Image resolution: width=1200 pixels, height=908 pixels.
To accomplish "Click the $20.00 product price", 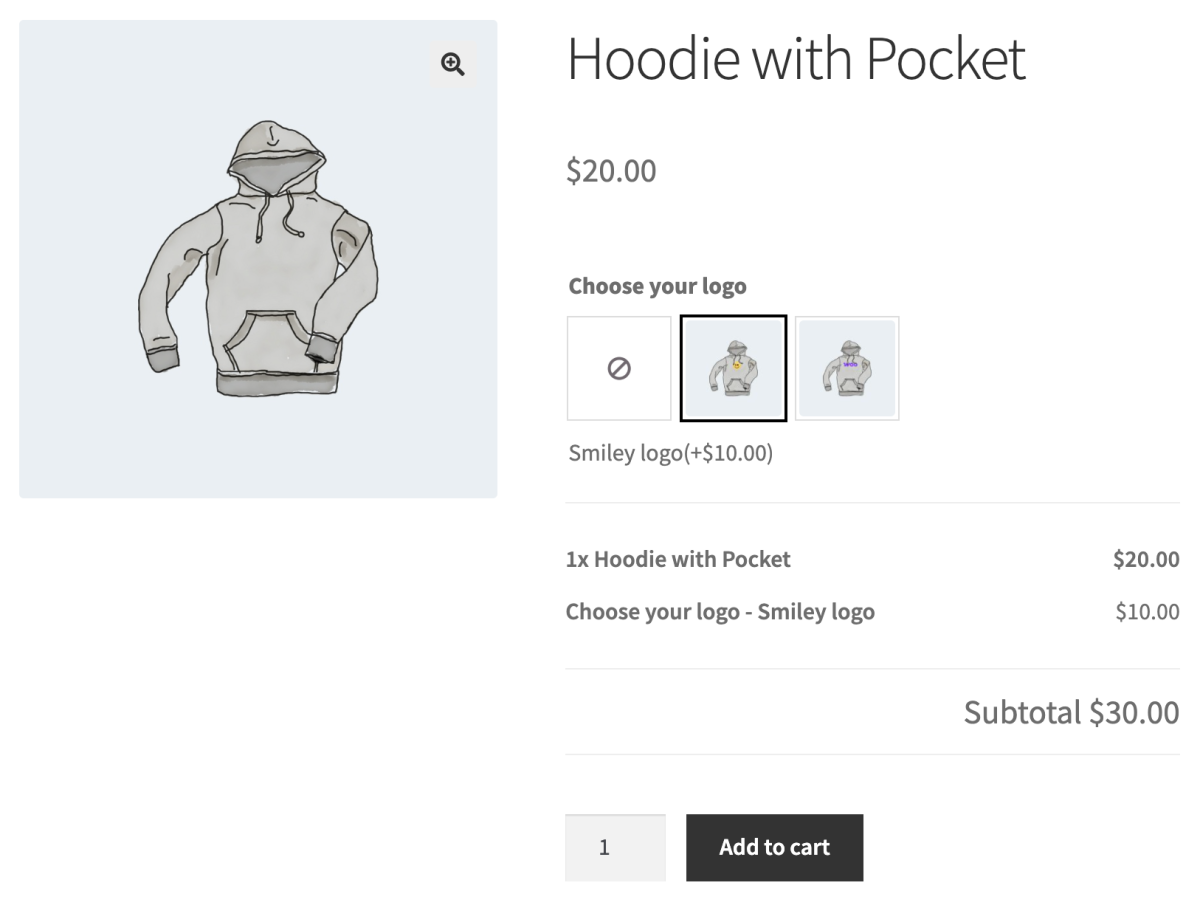I will 611,171.
